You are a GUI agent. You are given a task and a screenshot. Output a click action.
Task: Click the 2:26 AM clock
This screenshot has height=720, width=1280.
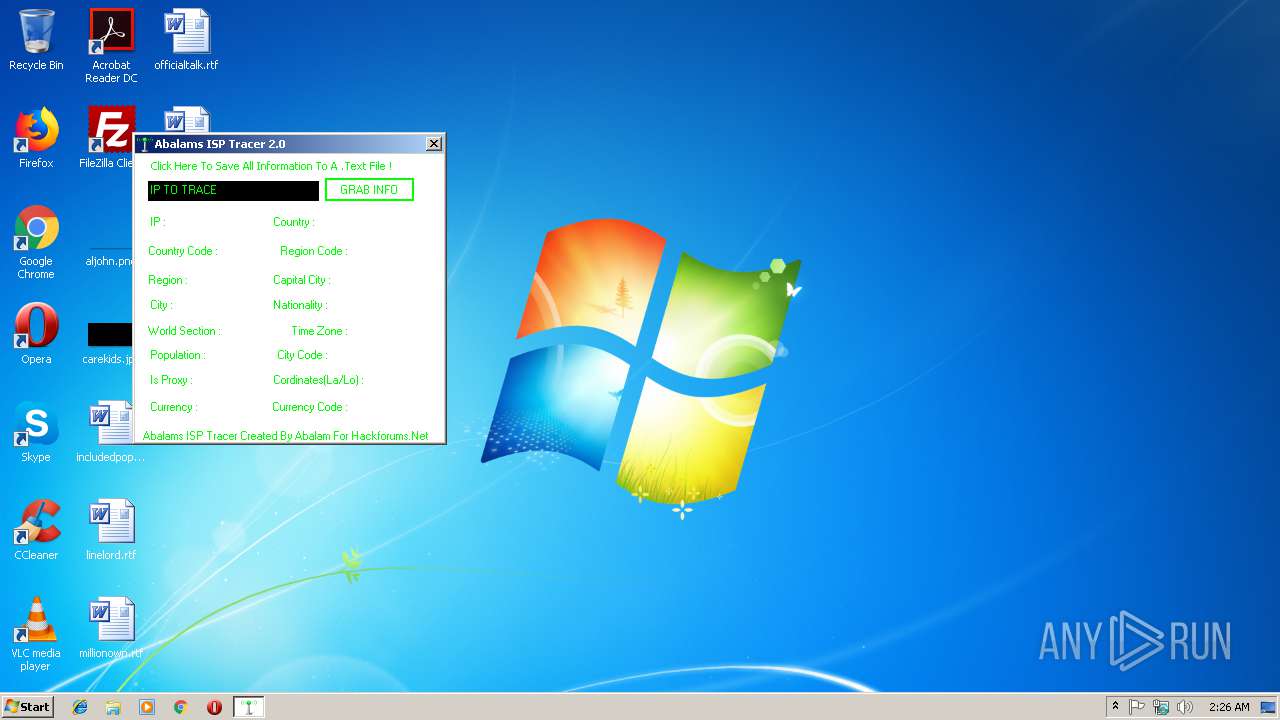click(1229, 707)
